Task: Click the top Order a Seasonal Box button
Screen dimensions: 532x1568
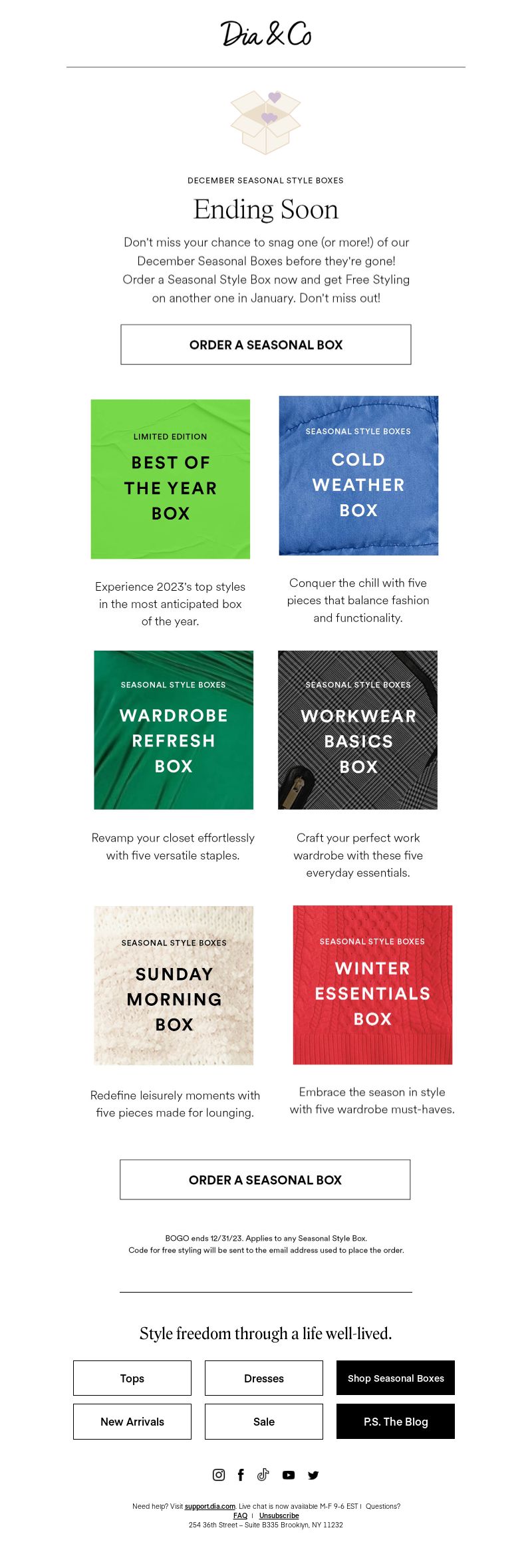Action: point(266,345)
